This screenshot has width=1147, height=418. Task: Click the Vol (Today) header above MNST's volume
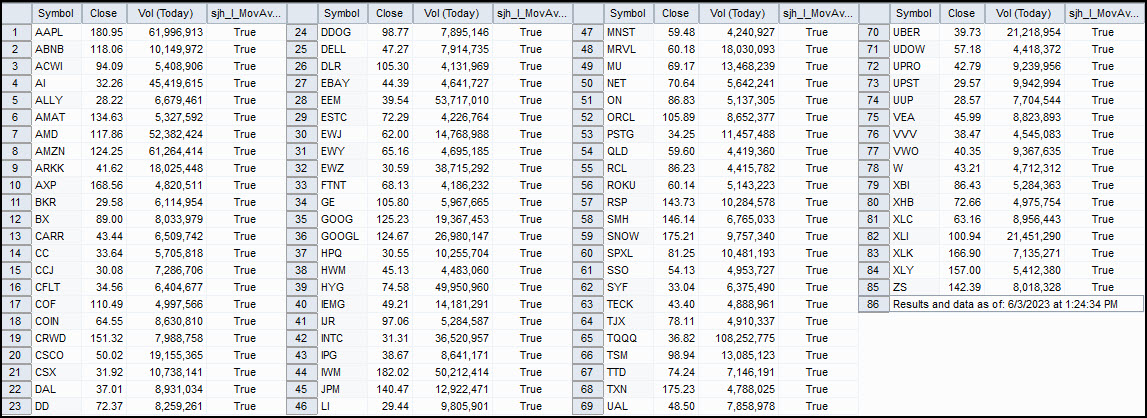(739, 13)
